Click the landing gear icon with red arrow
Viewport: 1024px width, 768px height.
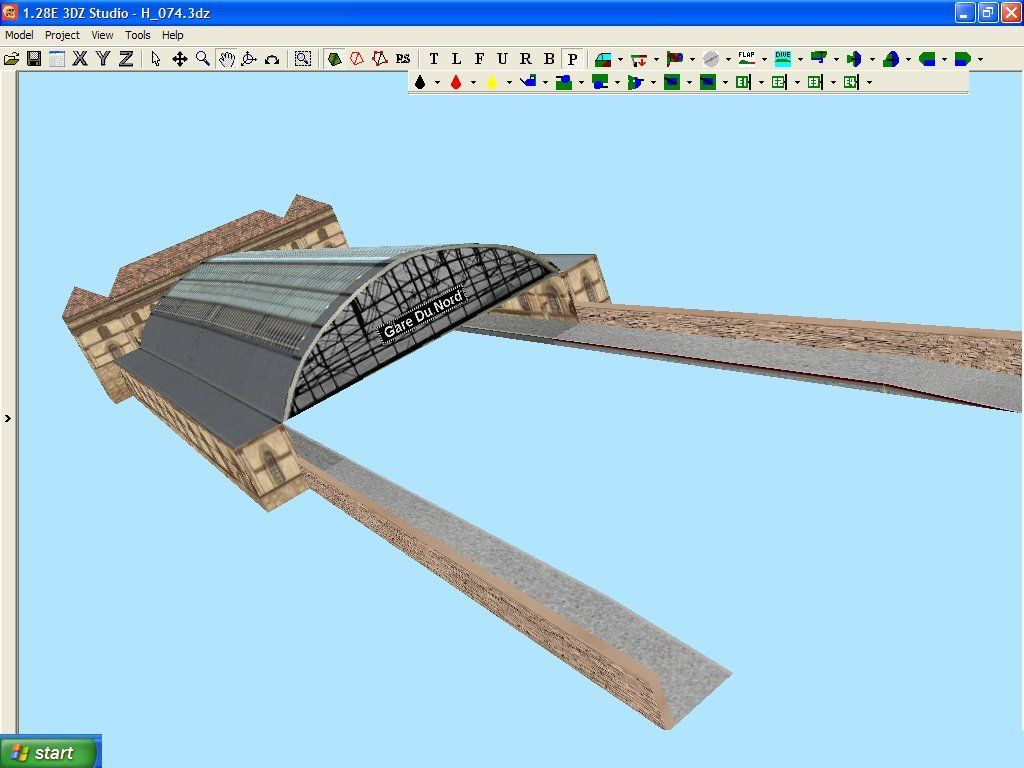point(639,59)
